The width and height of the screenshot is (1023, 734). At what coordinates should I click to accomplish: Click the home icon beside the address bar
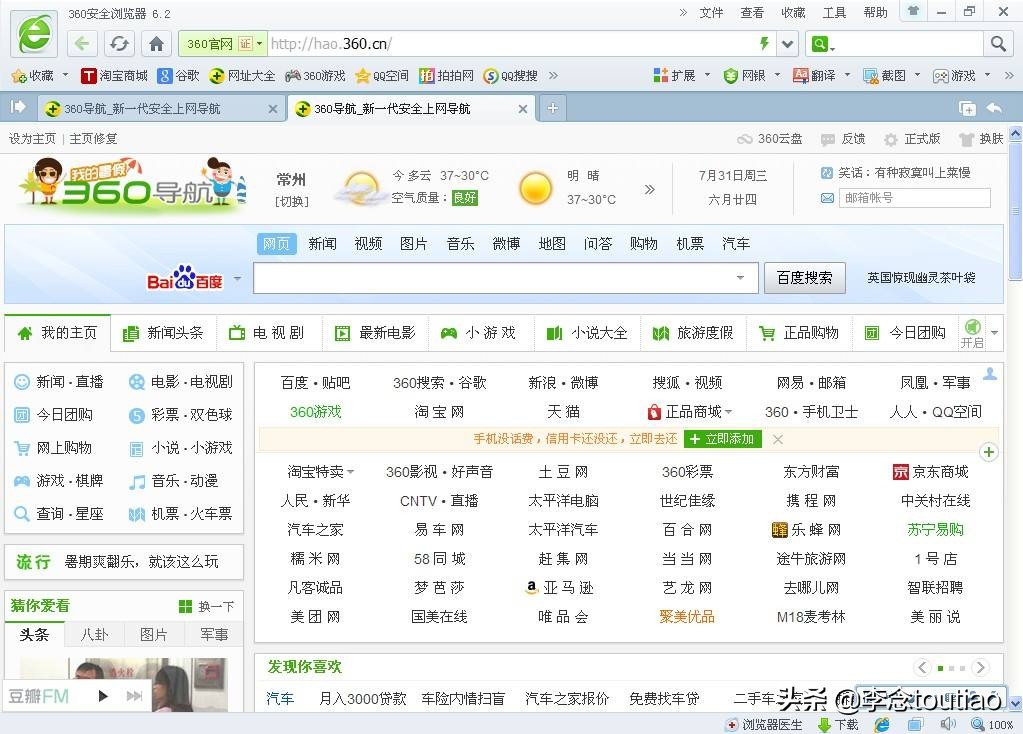[x=155, y=44]
